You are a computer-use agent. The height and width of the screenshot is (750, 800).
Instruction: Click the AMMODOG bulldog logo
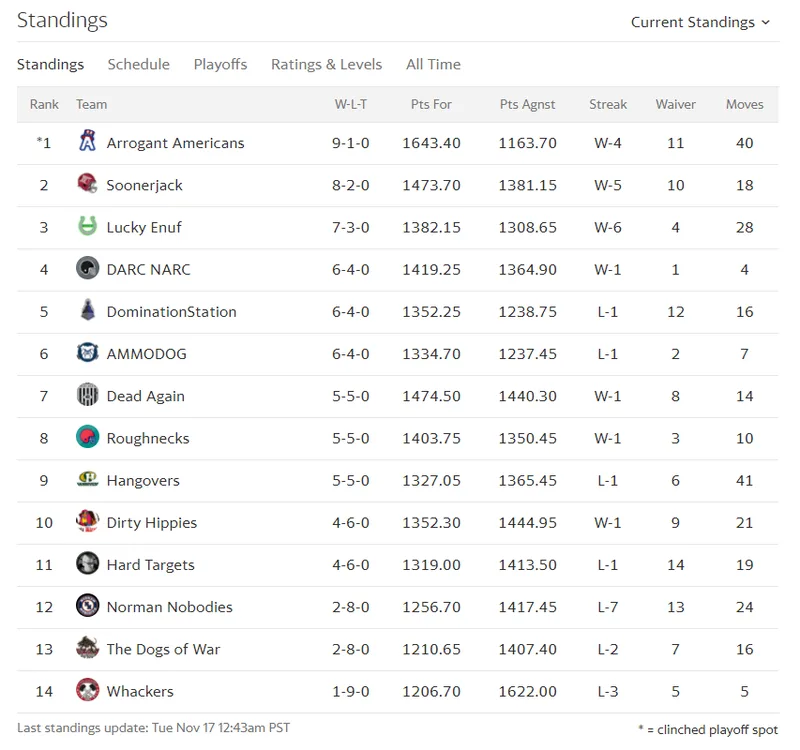(87, 353)
